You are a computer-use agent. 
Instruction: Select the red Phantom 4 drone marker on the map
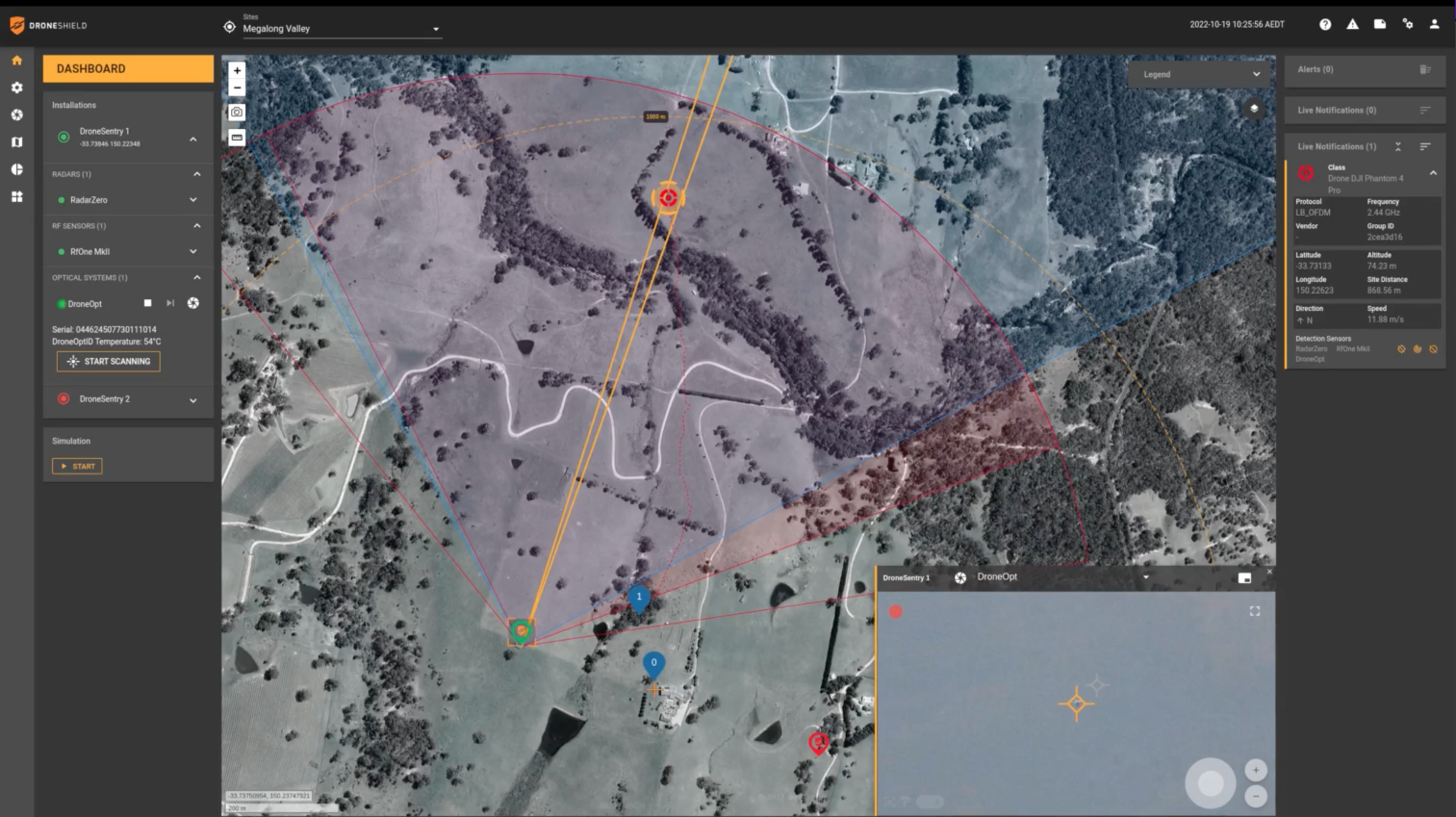668,197
